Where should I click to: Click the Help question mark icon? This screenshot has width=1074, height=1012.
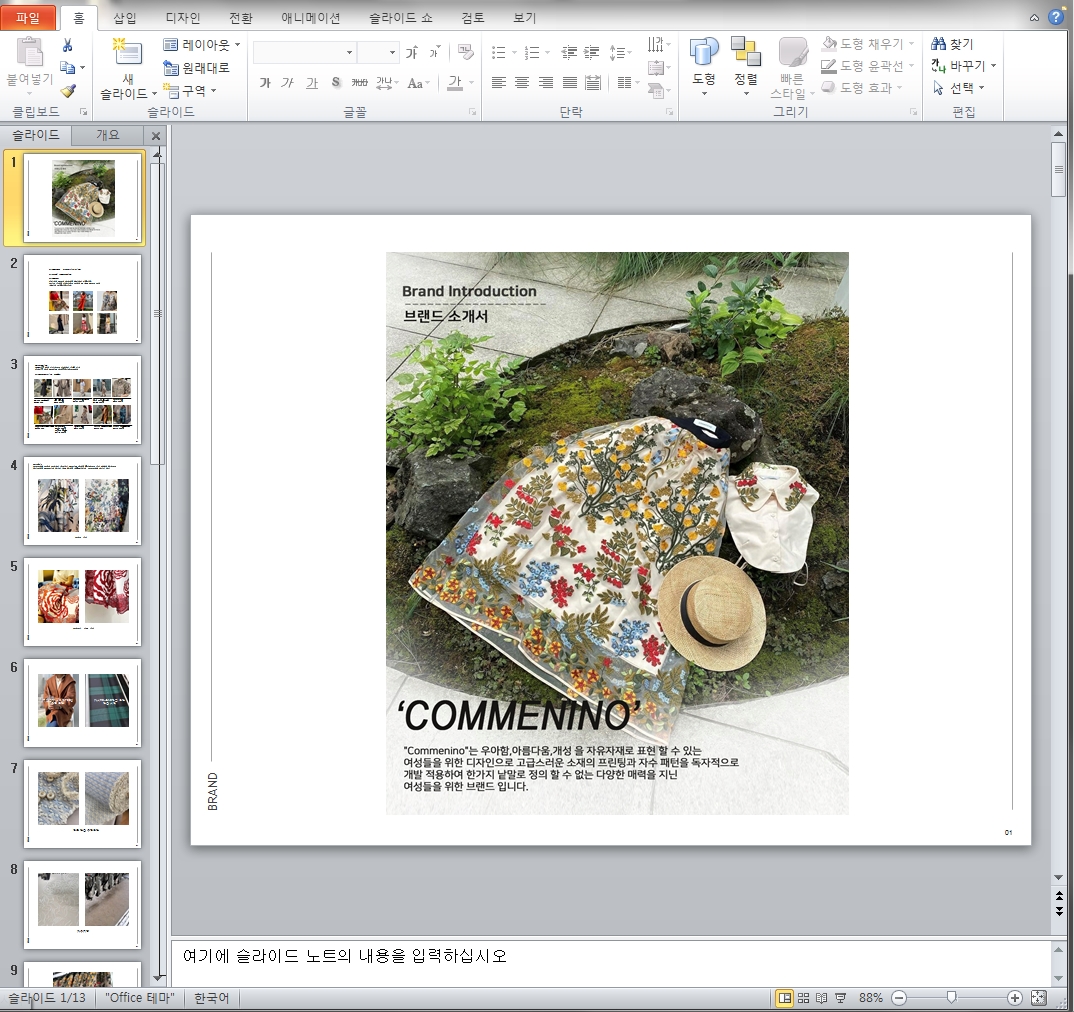click(x=1056, y=18)
